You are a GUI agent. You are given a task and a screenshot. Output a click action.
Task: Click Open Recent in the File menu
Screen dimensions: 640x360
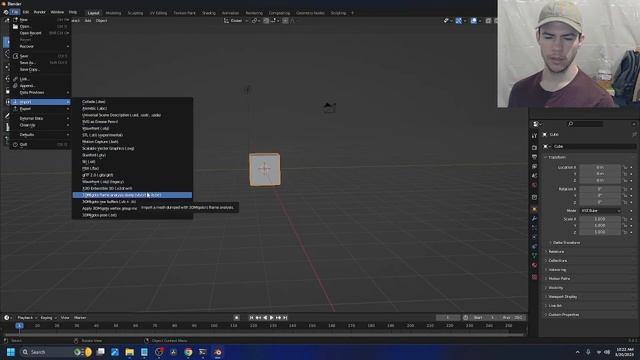(x=40, y=33)
